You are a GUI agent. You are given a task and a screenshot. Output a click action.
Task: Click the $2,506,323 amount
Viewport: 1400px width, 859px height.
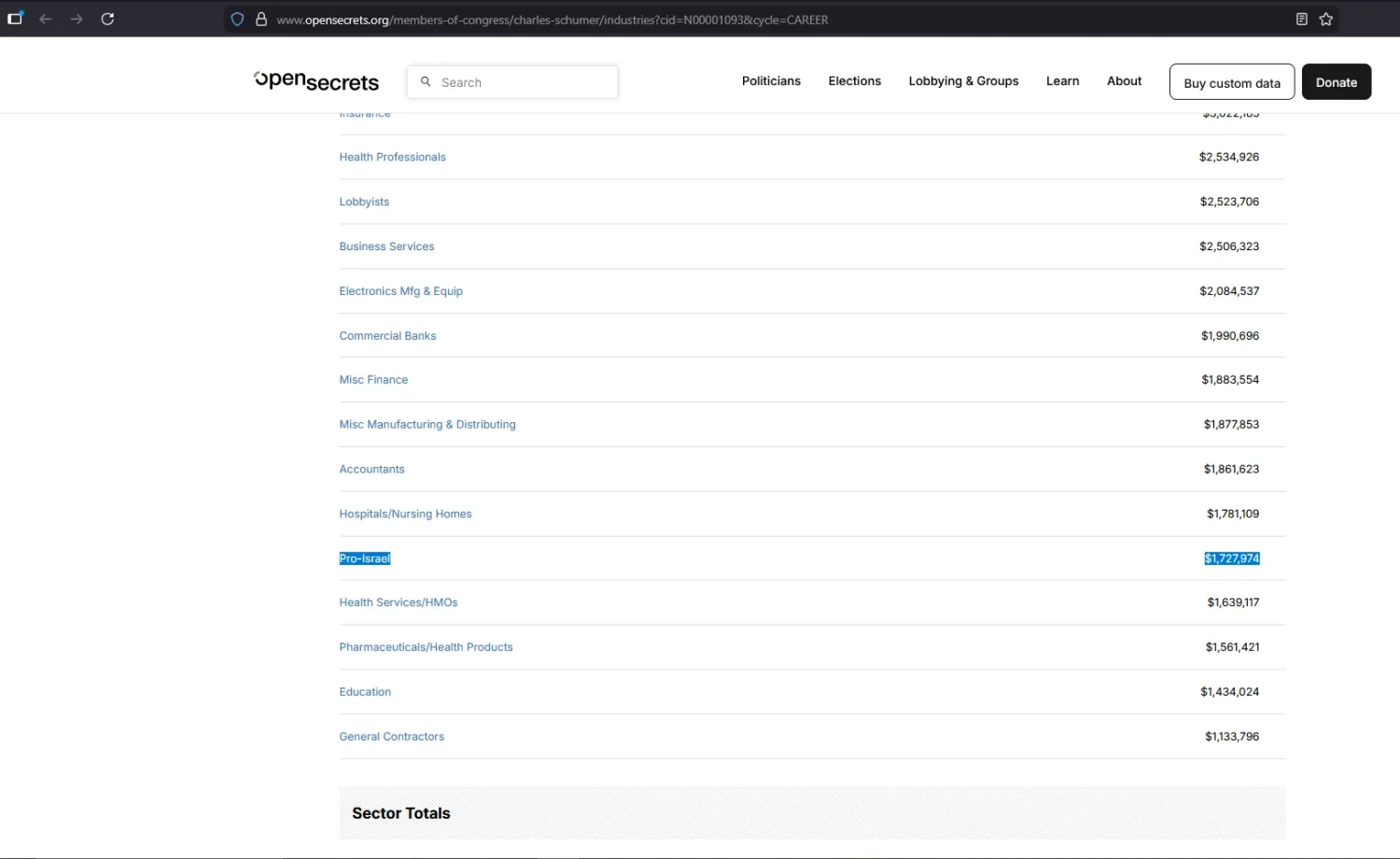[1229, 246]
